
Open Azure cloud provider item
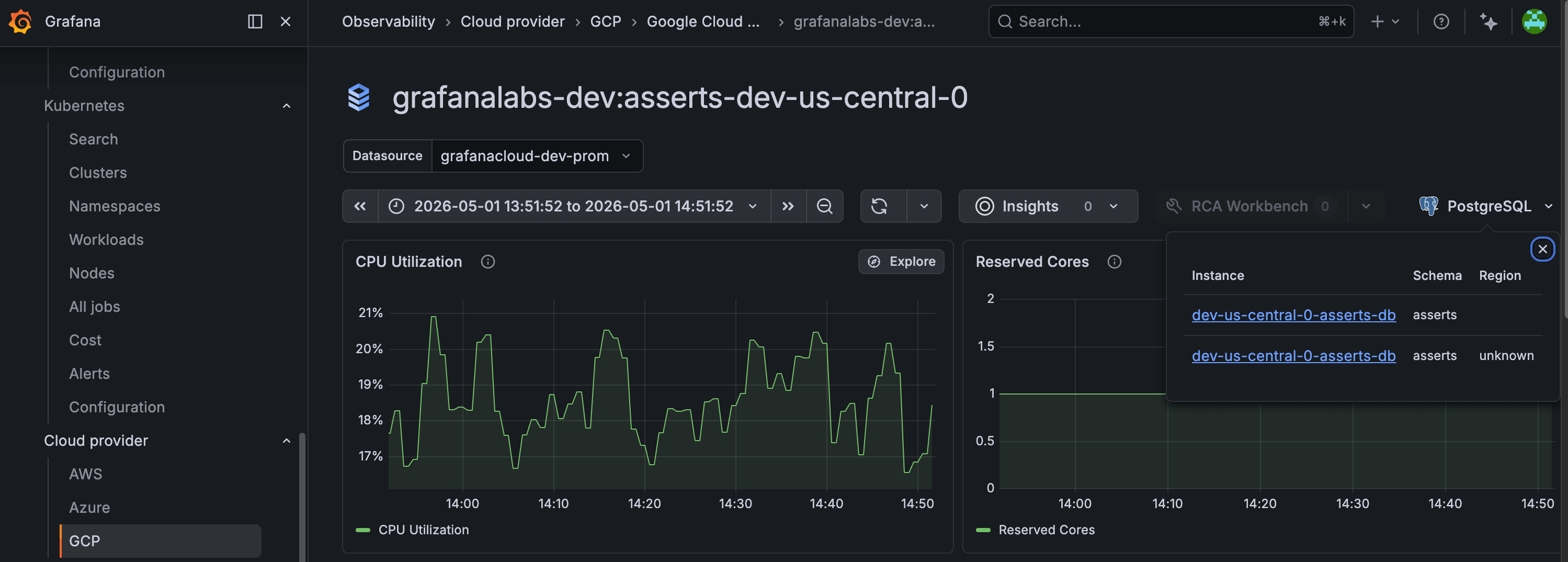click(89, 508)
